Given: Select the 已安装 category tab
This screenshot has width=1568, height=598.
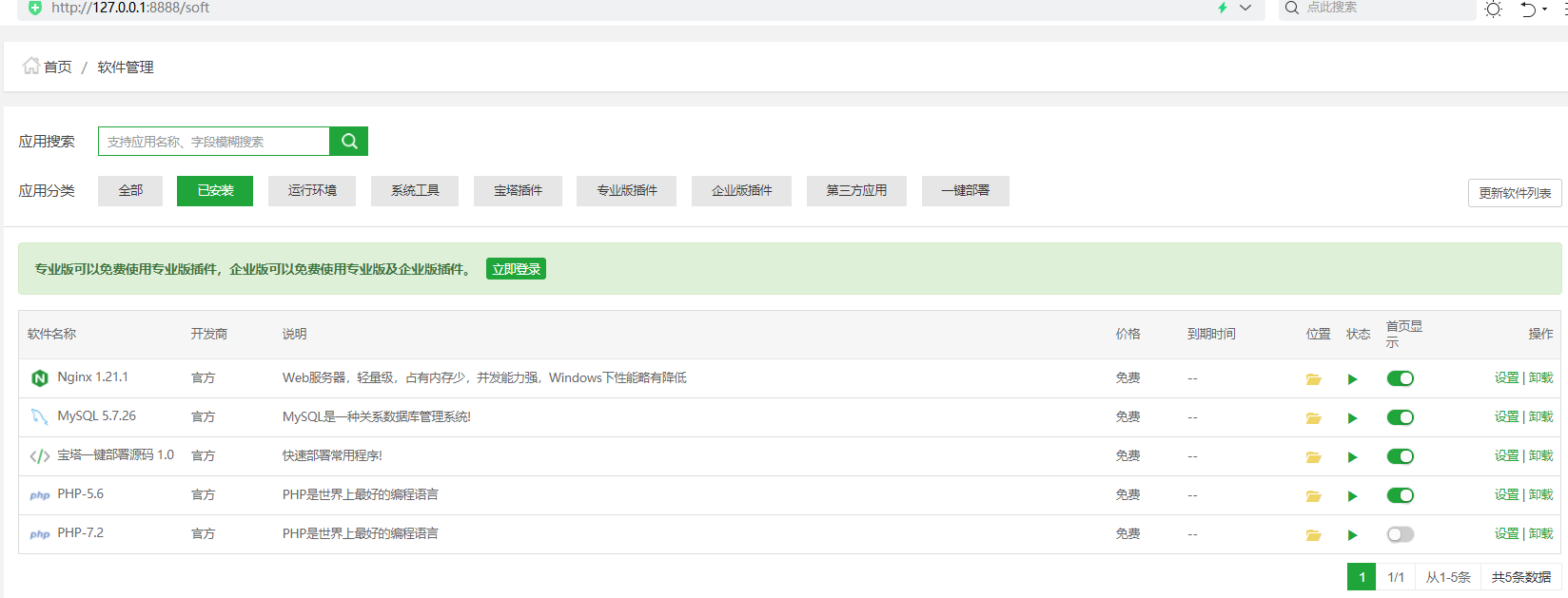Looking at the screenshot, I should tap(215, 191).
